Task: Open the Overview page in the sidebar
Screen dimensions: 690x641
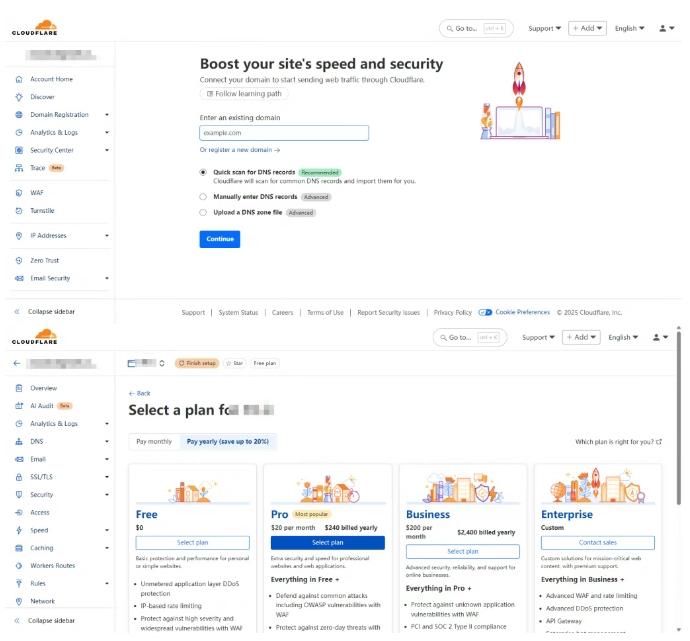Action: (44, 388)
